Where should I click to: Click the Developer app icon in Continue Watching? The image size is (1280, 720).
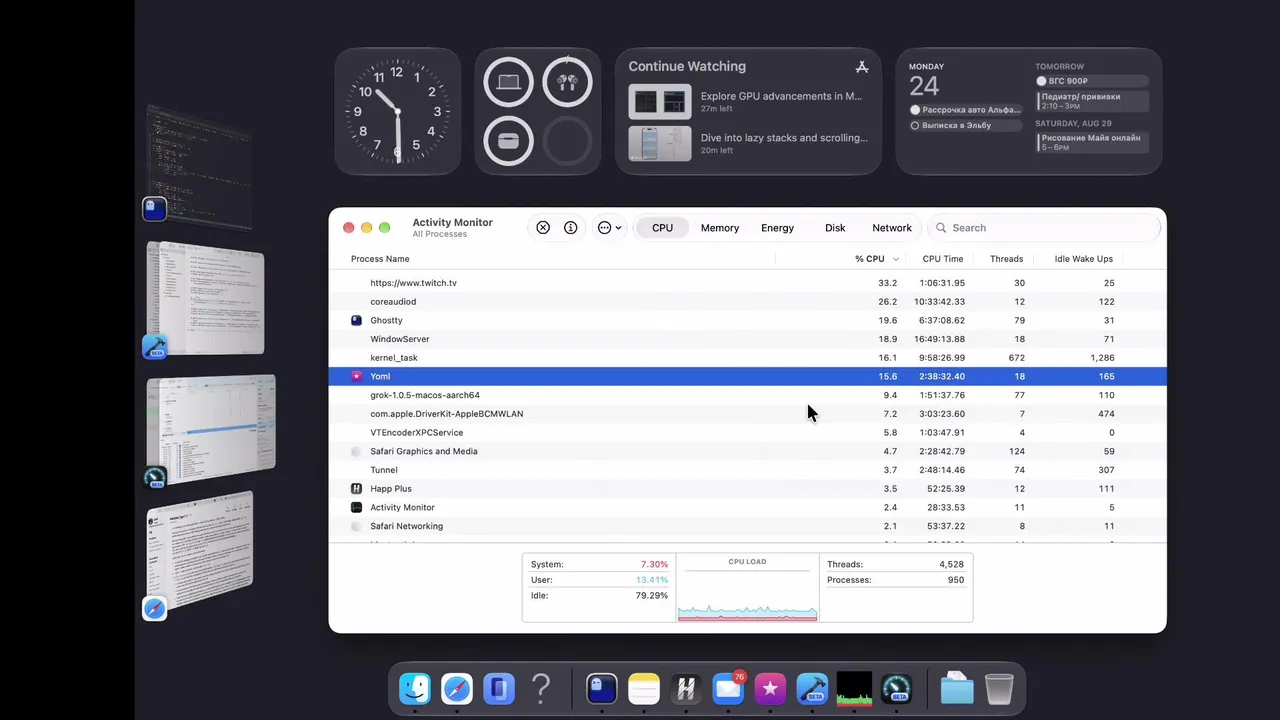[862, 67]
